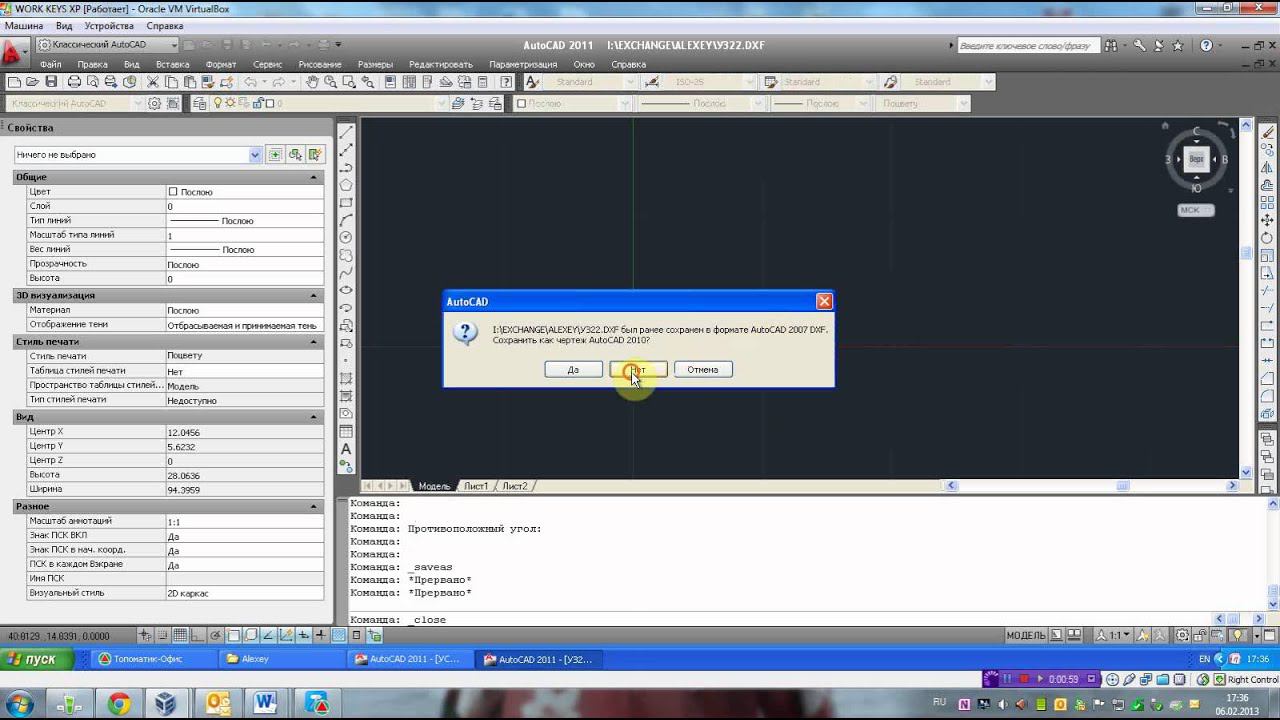1280x720 pixels.
Task: Click the Dimension Style icon
Action: click(x=651, y=82)
